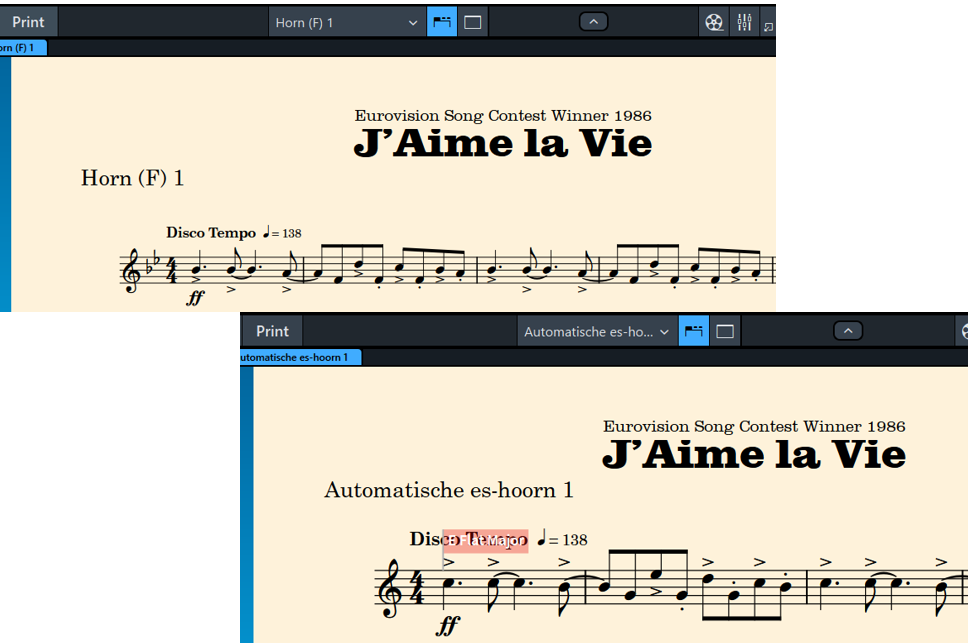Select the two-flat key signature in the Horn score

[152, 263]
